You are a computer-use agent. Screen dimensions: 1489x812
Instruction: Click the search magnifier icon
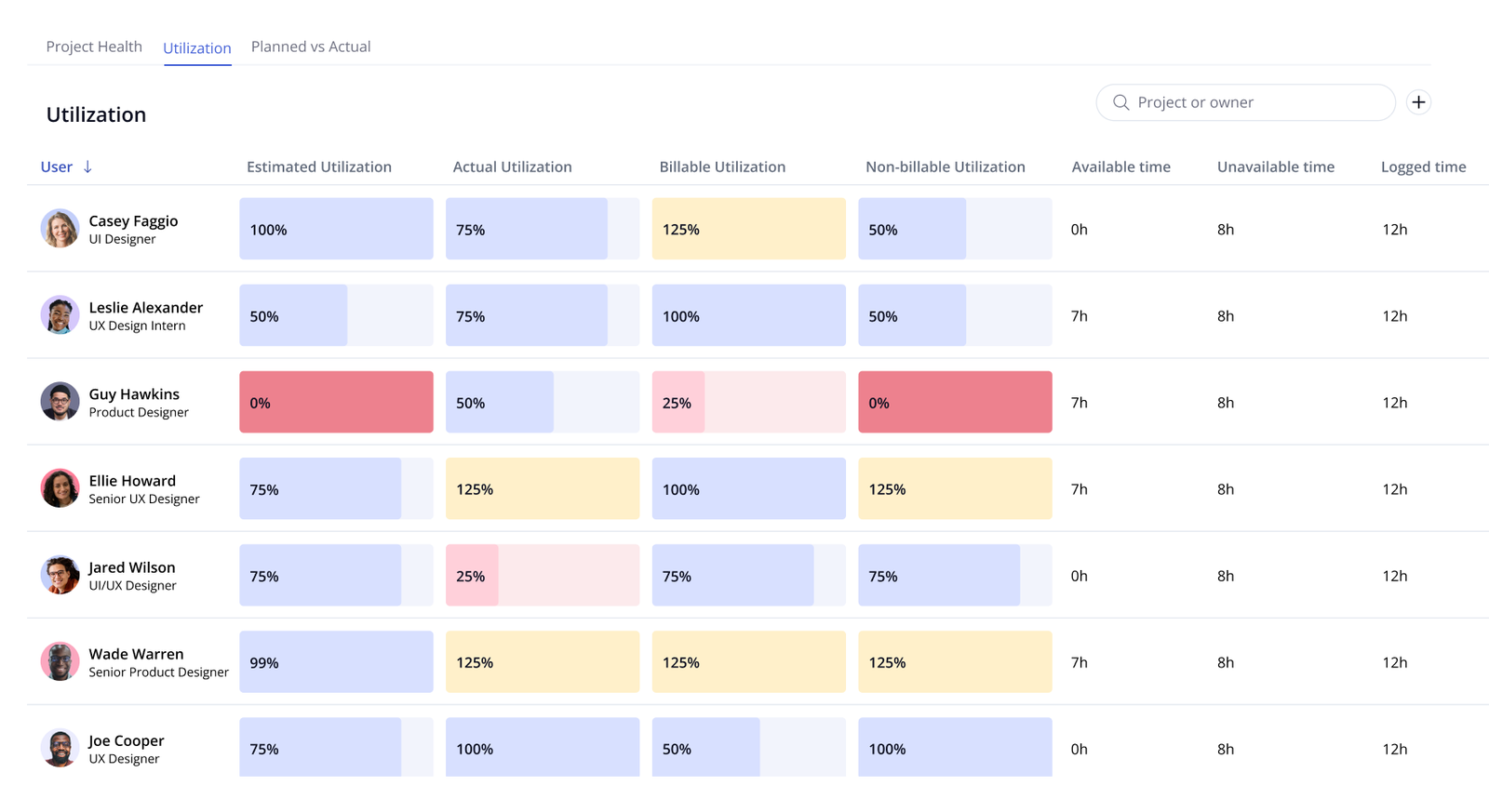click(x=1120, y=102)
